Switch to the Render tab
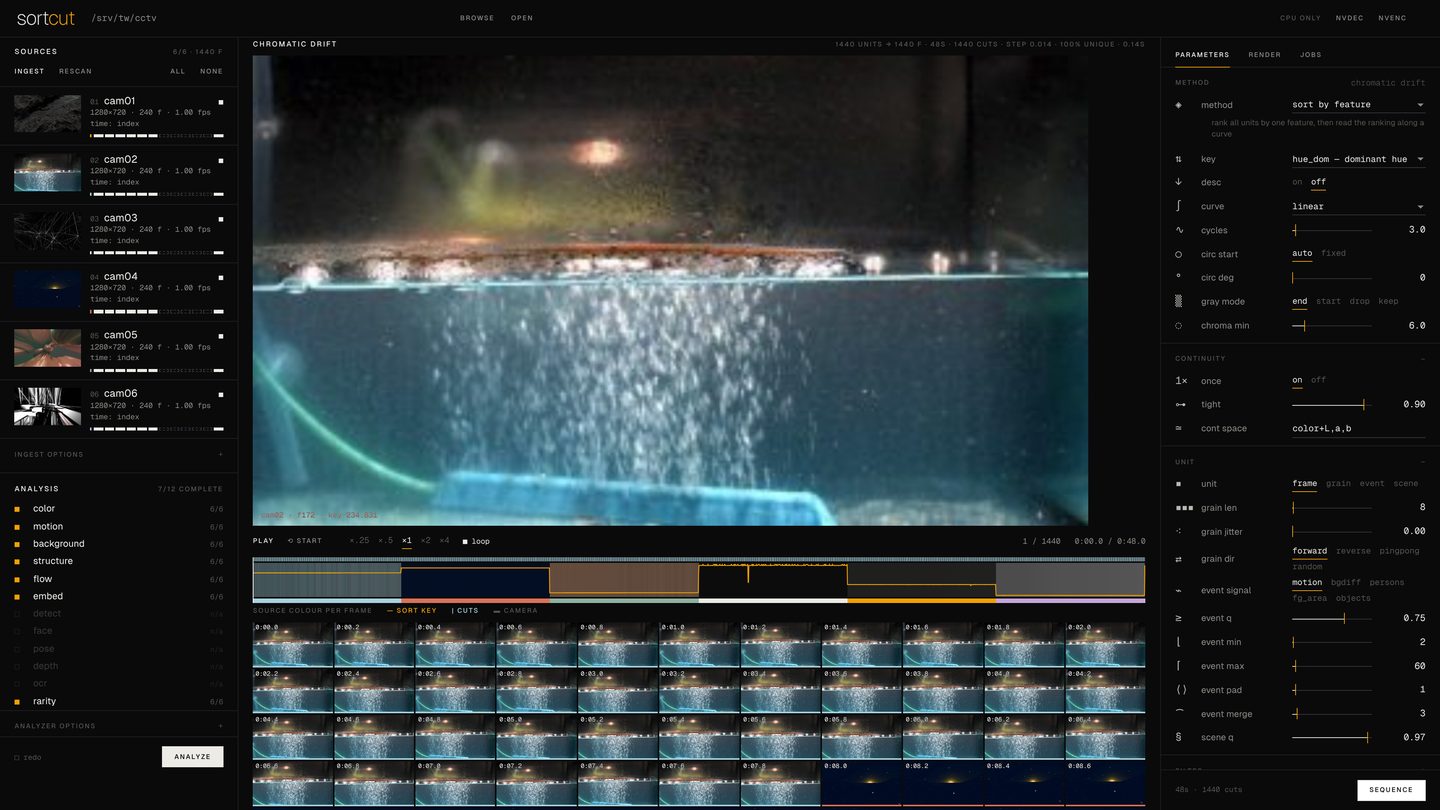The image size is (1440, 810). click(x=1264, y=55)
